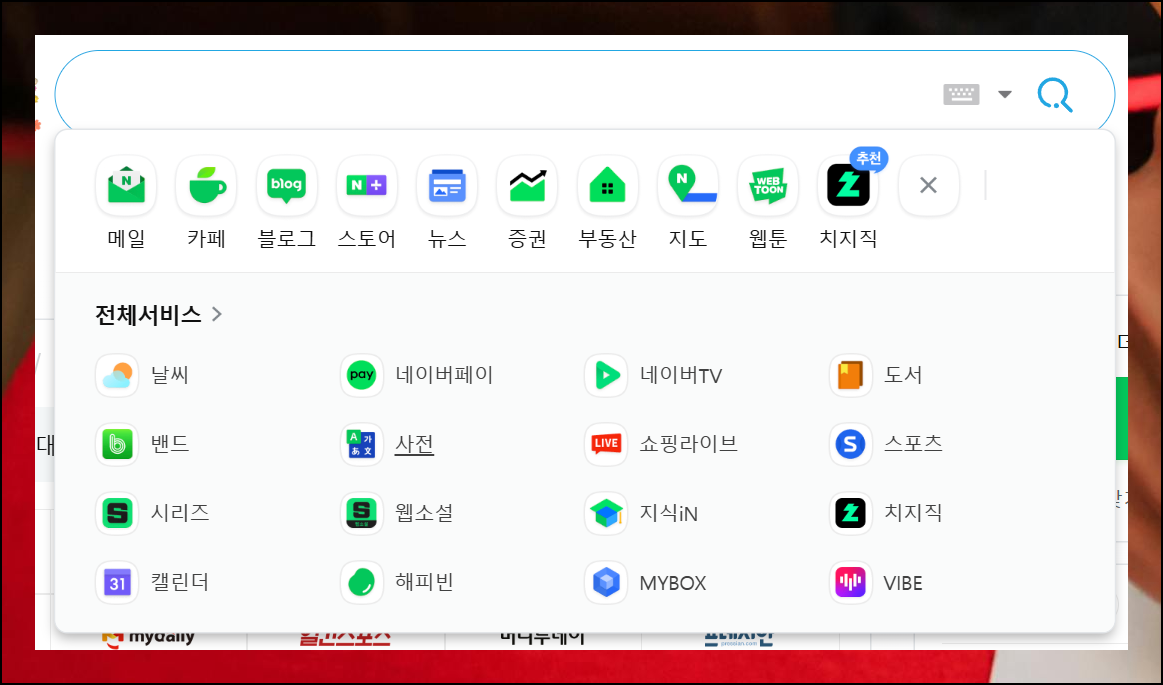Click the magnifier search button
The image size is (1163, 685).
coord(1055,95)
